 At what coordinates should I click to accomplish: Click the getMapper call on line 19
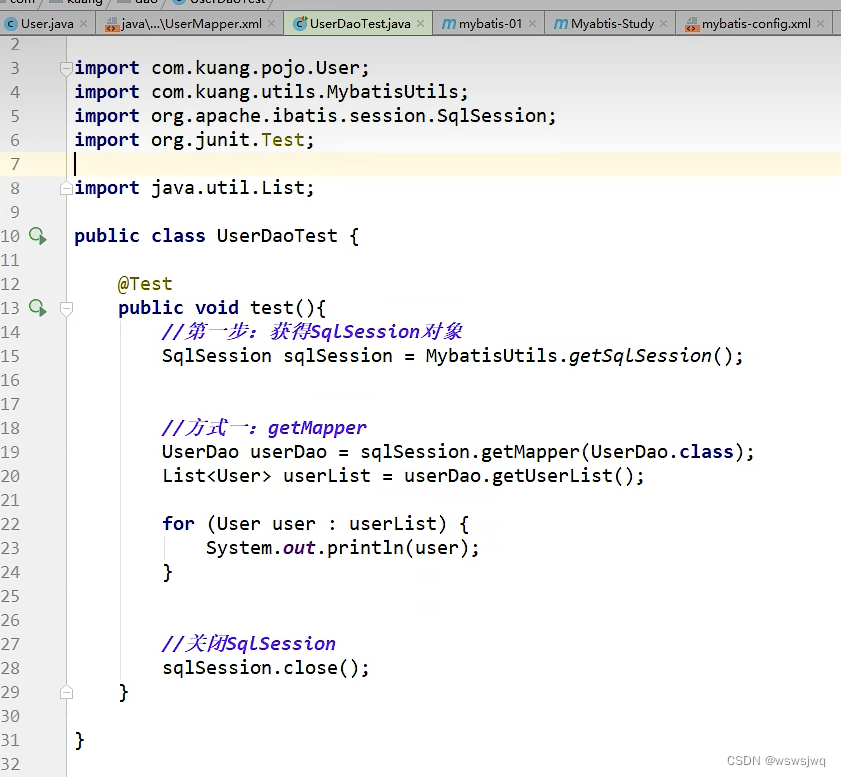click(x=530, y=452)
